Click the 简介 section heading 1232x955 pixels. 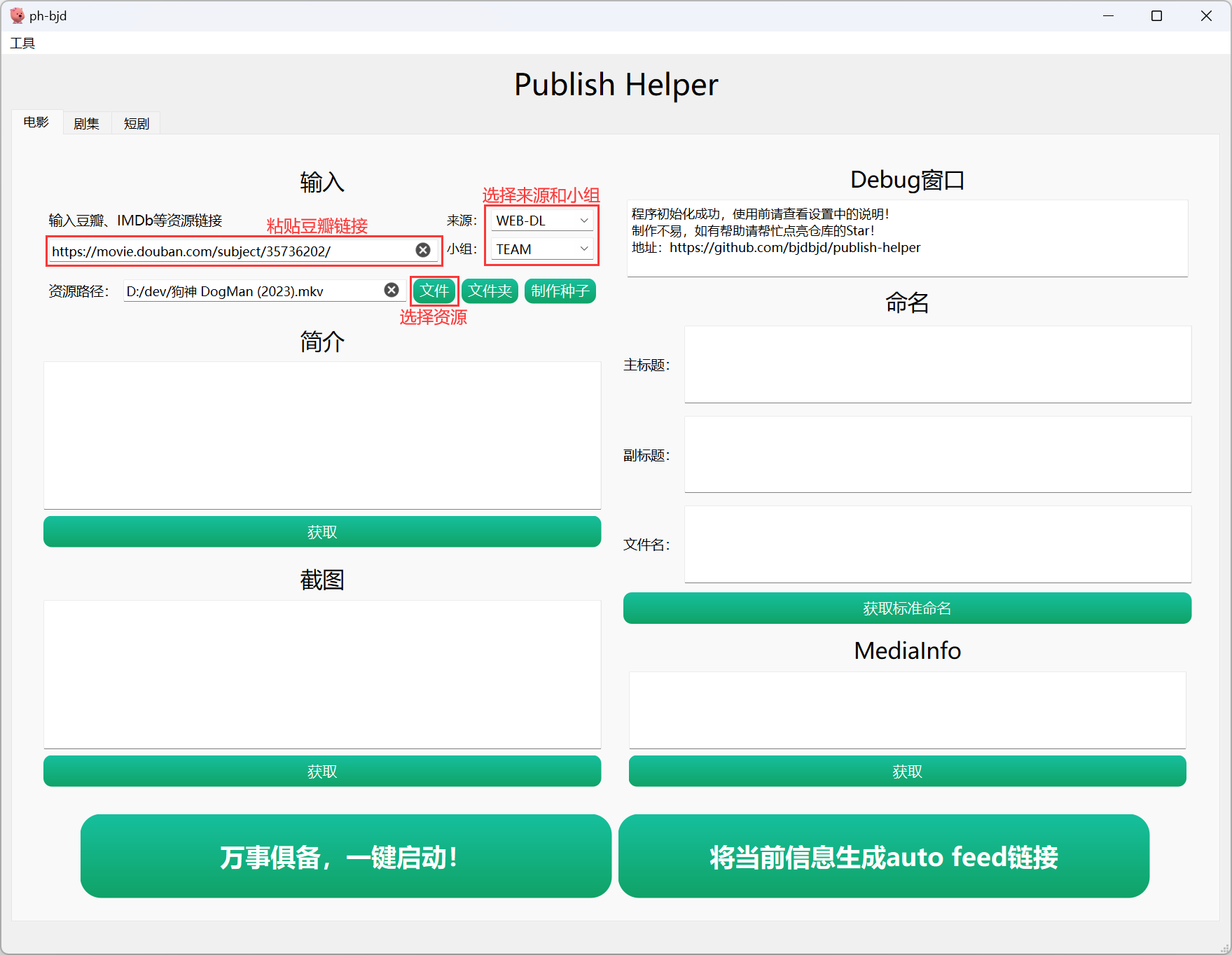point(322,342)
